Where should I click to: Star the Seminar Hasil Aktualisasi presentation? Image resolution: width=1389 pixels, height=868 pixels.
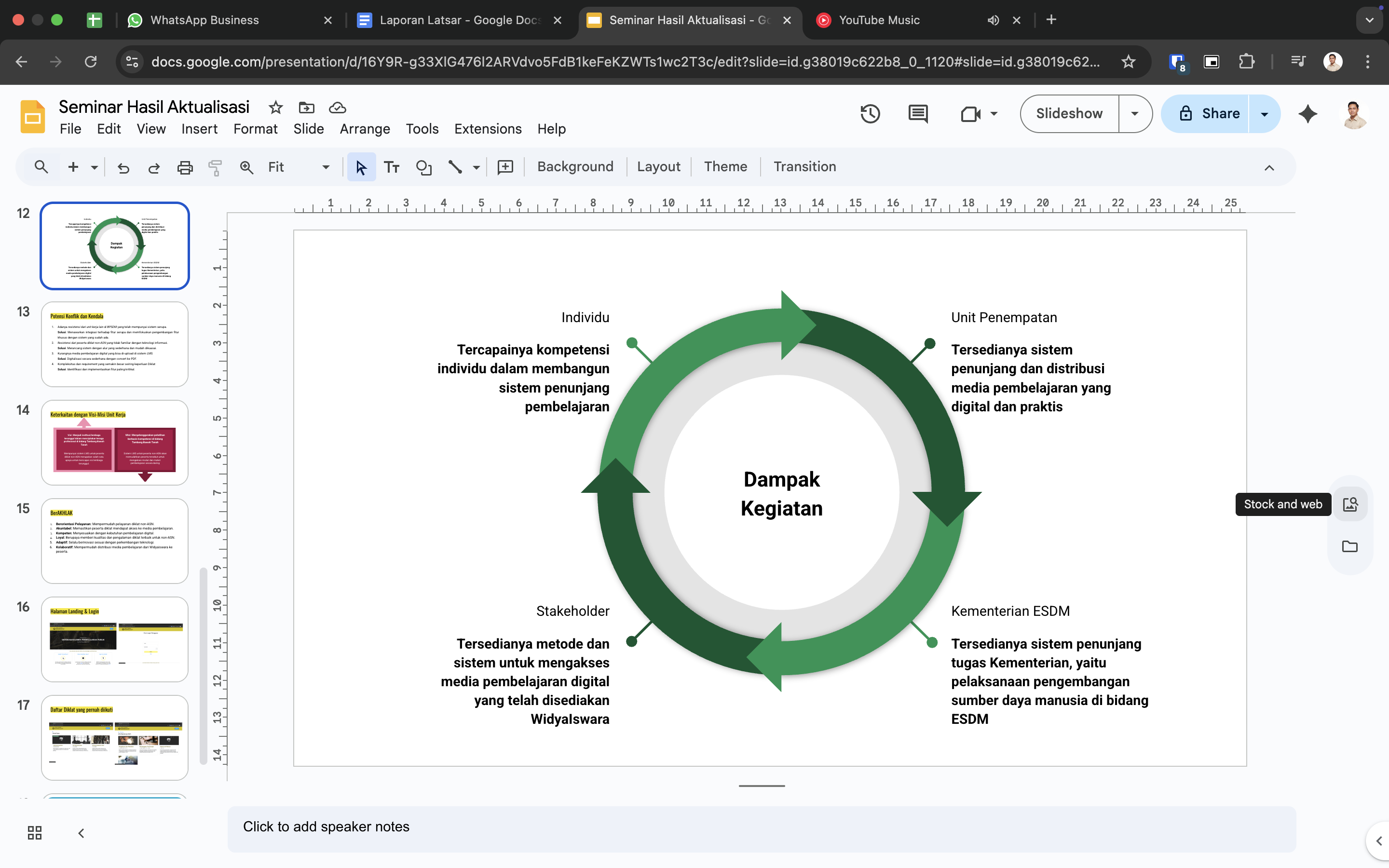(275, 108)
